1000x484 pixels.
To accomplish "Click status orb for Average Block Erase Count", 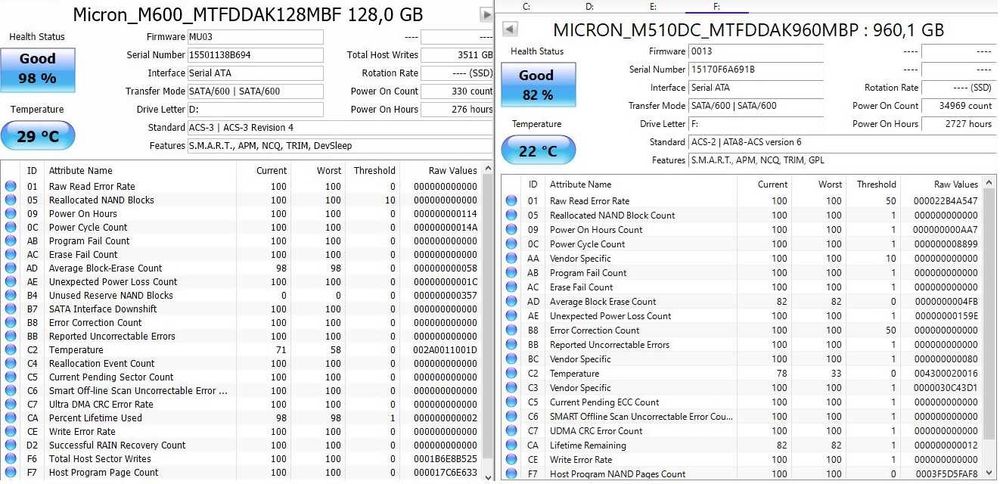I will pos(511,302).
